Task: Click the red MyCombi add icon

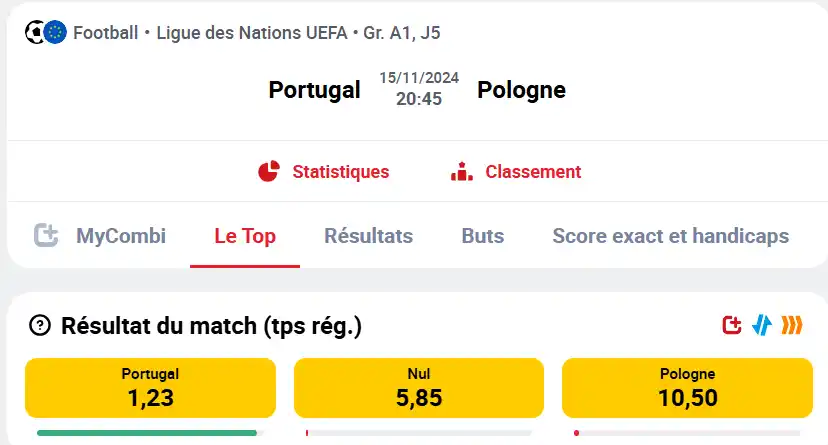Action: (731, 325)
